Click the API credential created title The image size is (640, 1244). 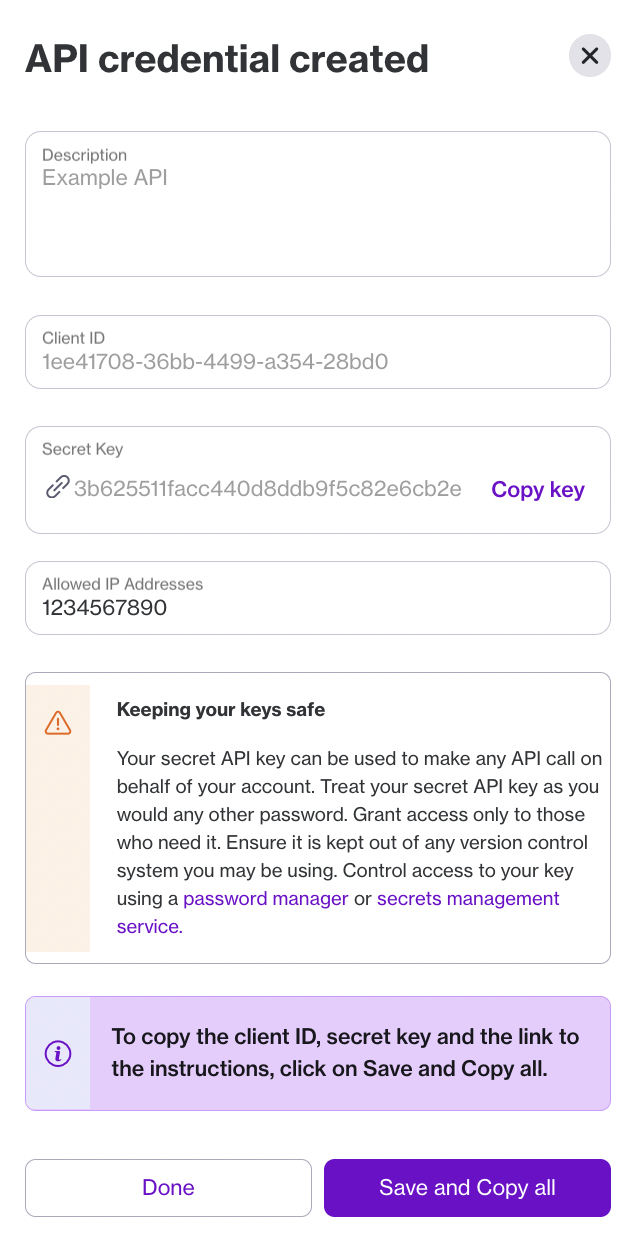point(228,58)
